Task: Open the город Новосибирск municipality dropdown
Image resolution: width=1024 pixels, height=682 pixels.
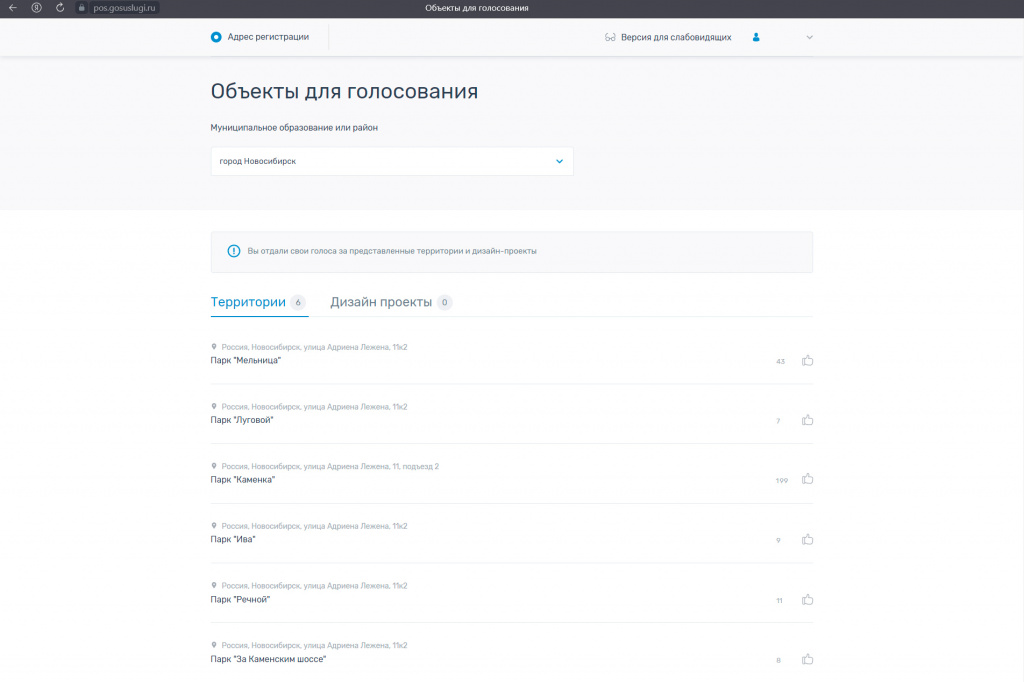Action: point(391,161)
